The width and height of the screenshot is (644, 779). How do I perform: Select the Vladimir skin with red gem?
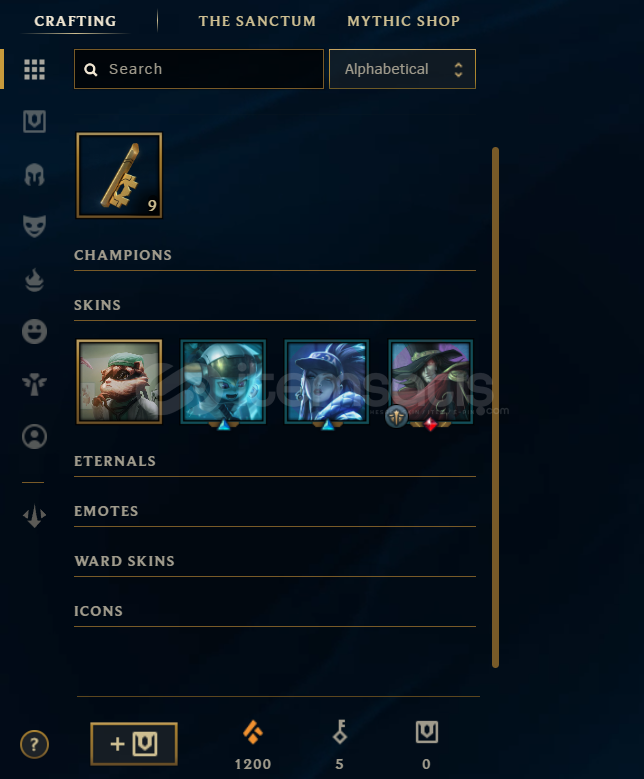click(x=430, y=382)
